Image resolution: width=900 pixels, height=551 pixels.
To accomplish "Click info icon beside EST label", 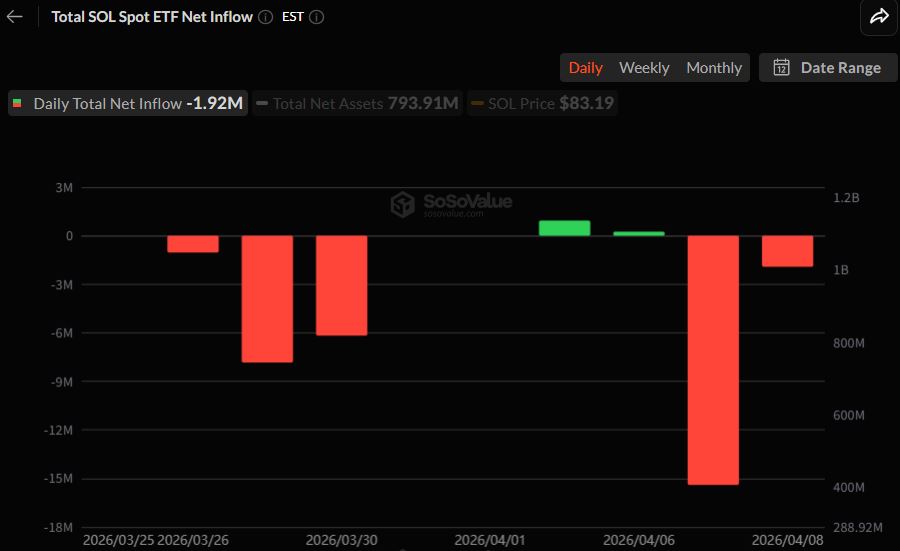I will tap(316, 17).
